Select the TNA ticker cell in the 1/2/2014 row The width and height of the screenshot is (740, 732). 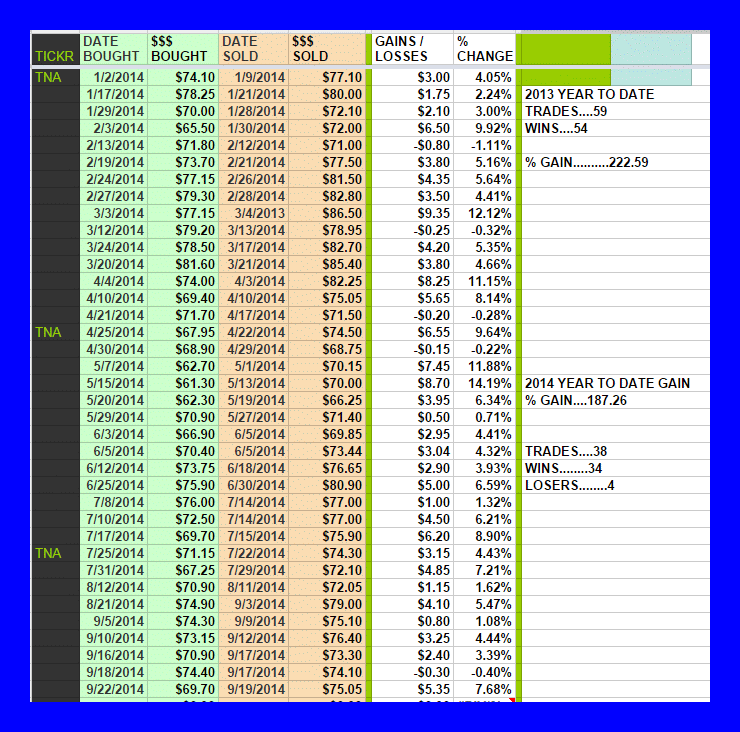pyautogui.click(x=55, y=77)
